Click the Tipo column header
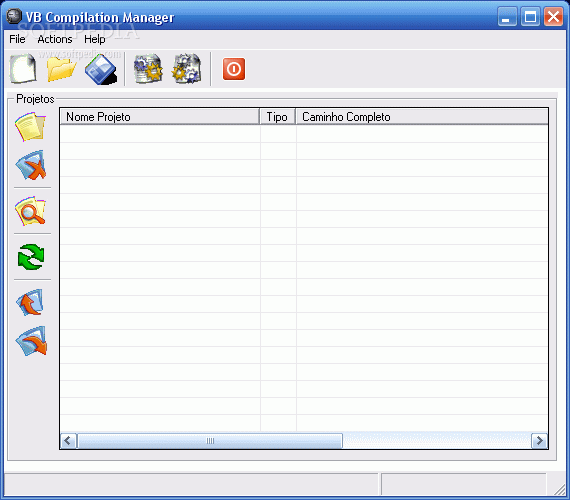The width and height of the screenshot is (570, 500). coord(278,117)
